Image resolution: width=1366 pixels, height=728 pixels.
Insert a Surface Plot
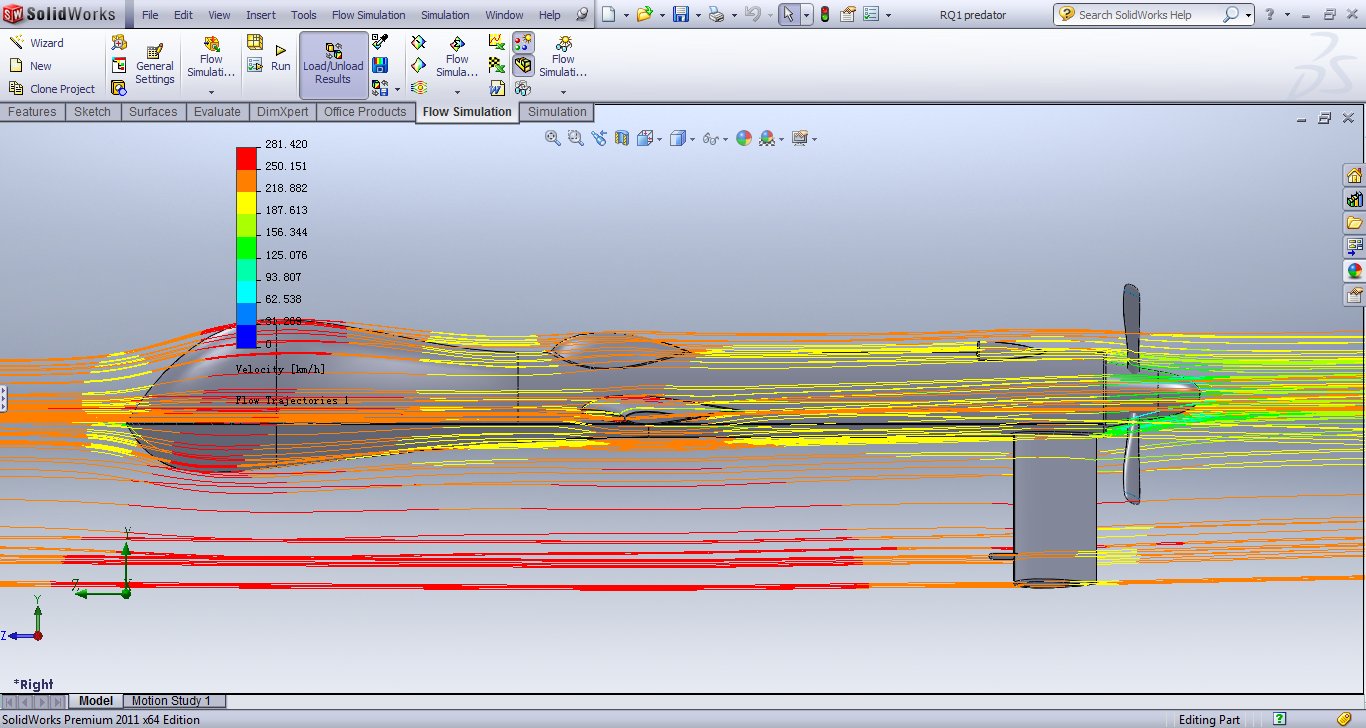[x=419, y=65]
